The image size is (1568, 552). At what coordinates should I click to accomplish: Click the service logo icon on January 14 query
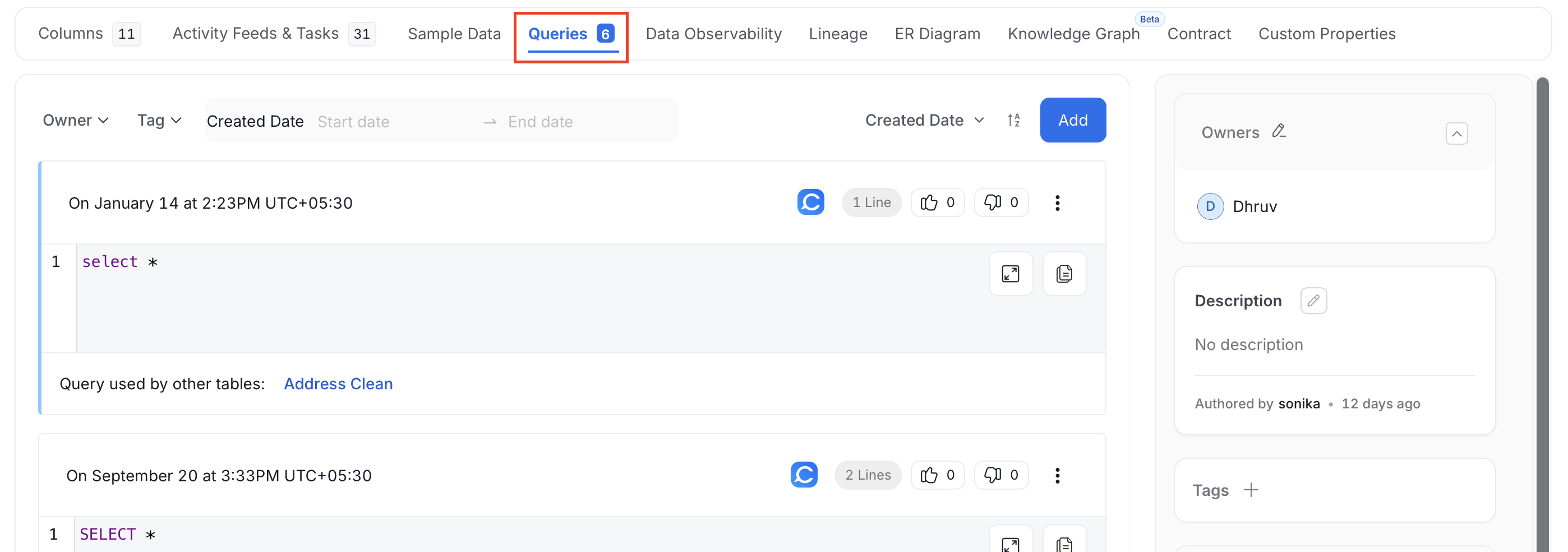(811, 202)
